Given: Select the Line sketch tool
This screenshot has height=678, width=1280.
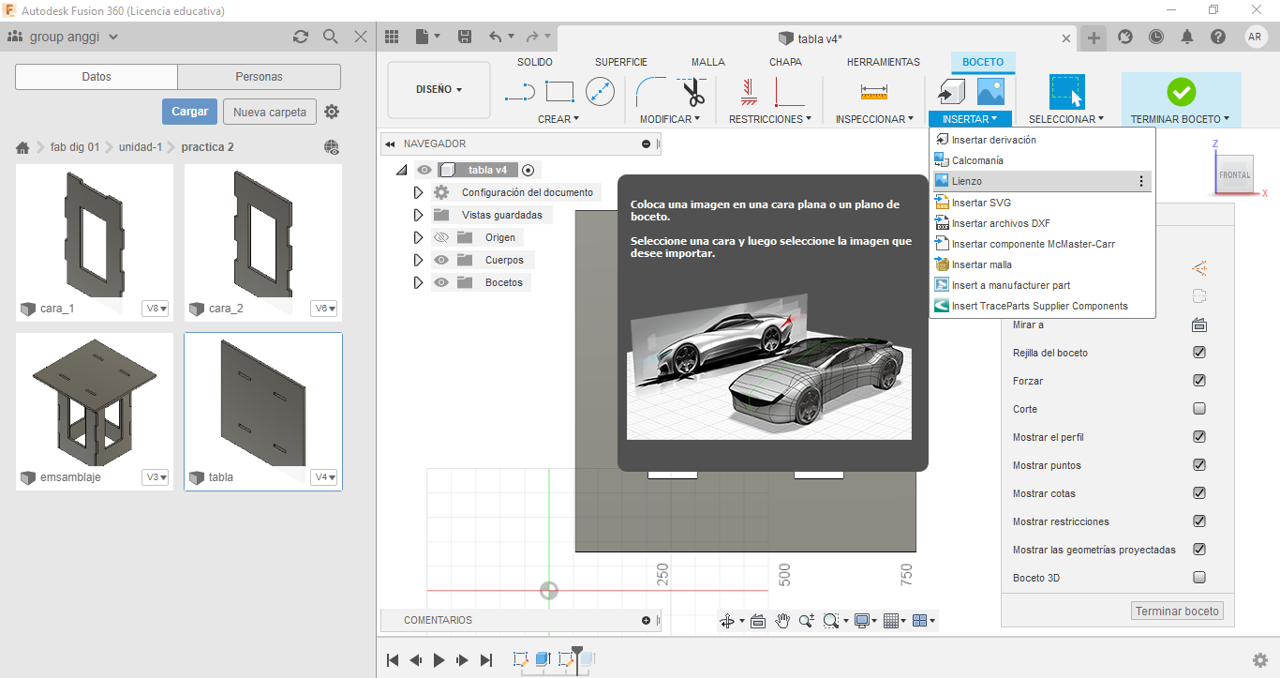Looking at the screenshot, I should [520, 92].
